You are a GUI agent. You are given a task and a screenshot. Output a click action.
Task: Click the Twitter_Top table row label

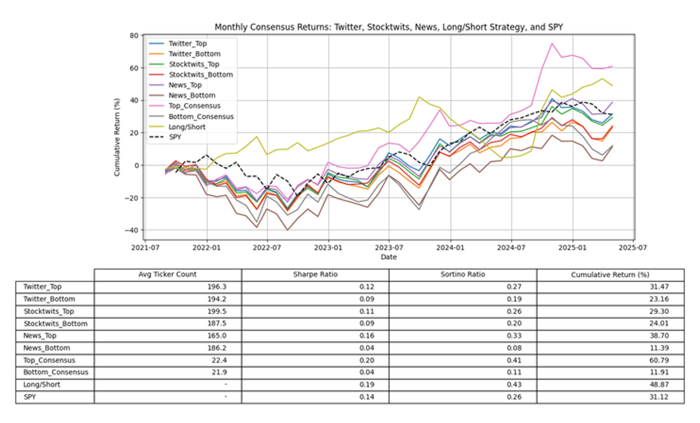point(42,287)
